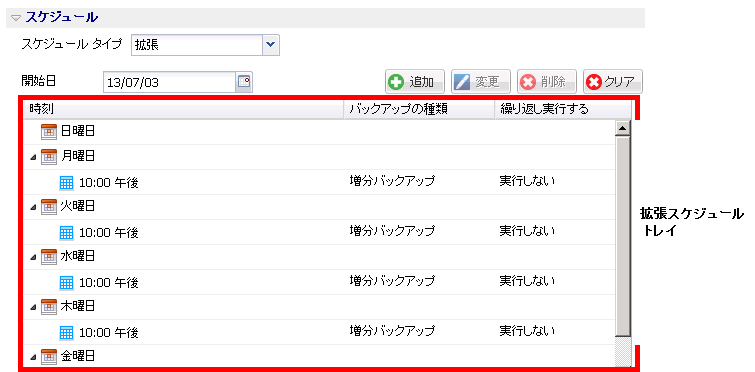Collapse the 火曜日 tree node
Image resolution: width=755 pixels, height=372 pixels.
(33, 207)
